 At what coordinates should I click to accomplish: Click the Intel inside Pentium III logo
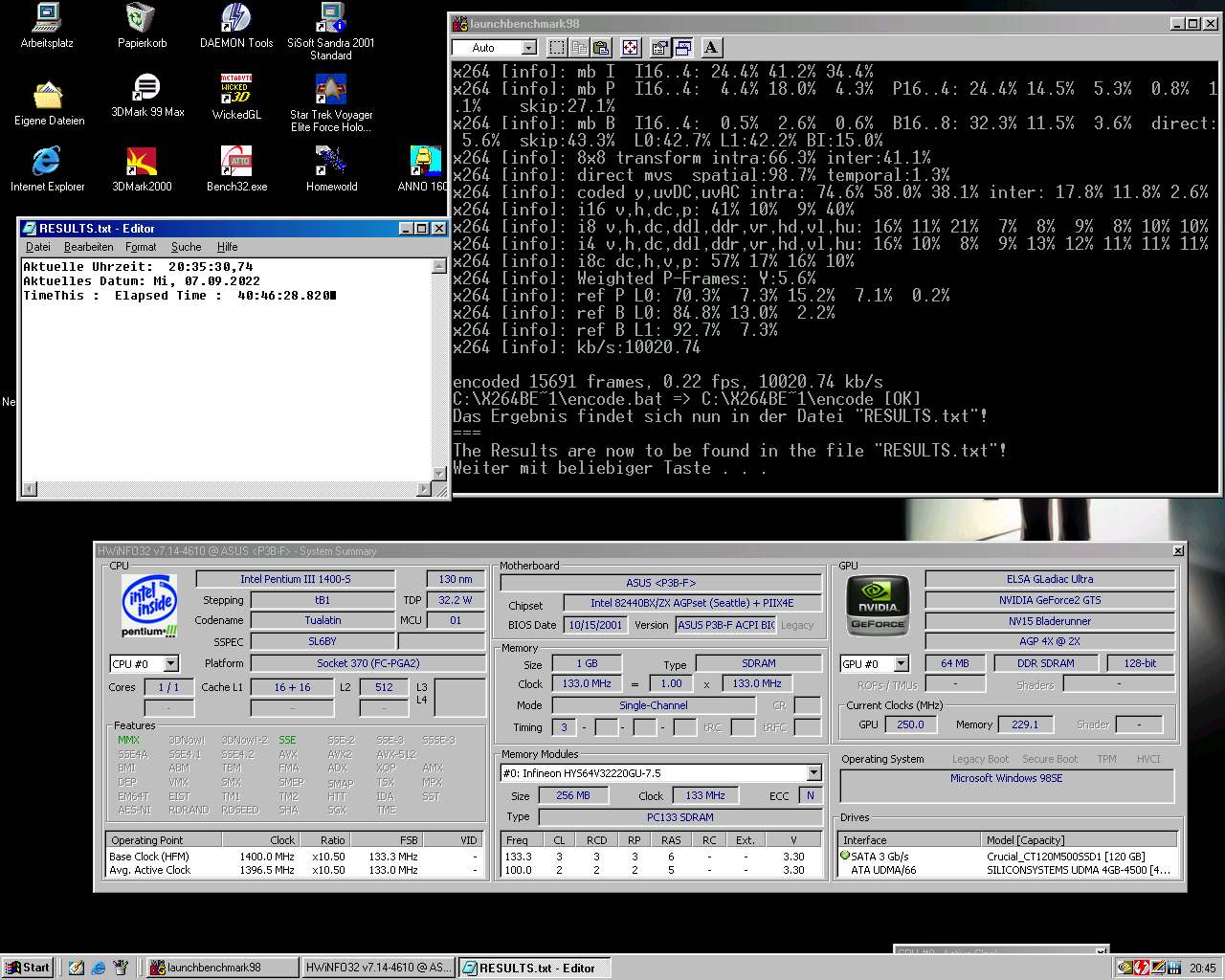(x=149, y=605)
